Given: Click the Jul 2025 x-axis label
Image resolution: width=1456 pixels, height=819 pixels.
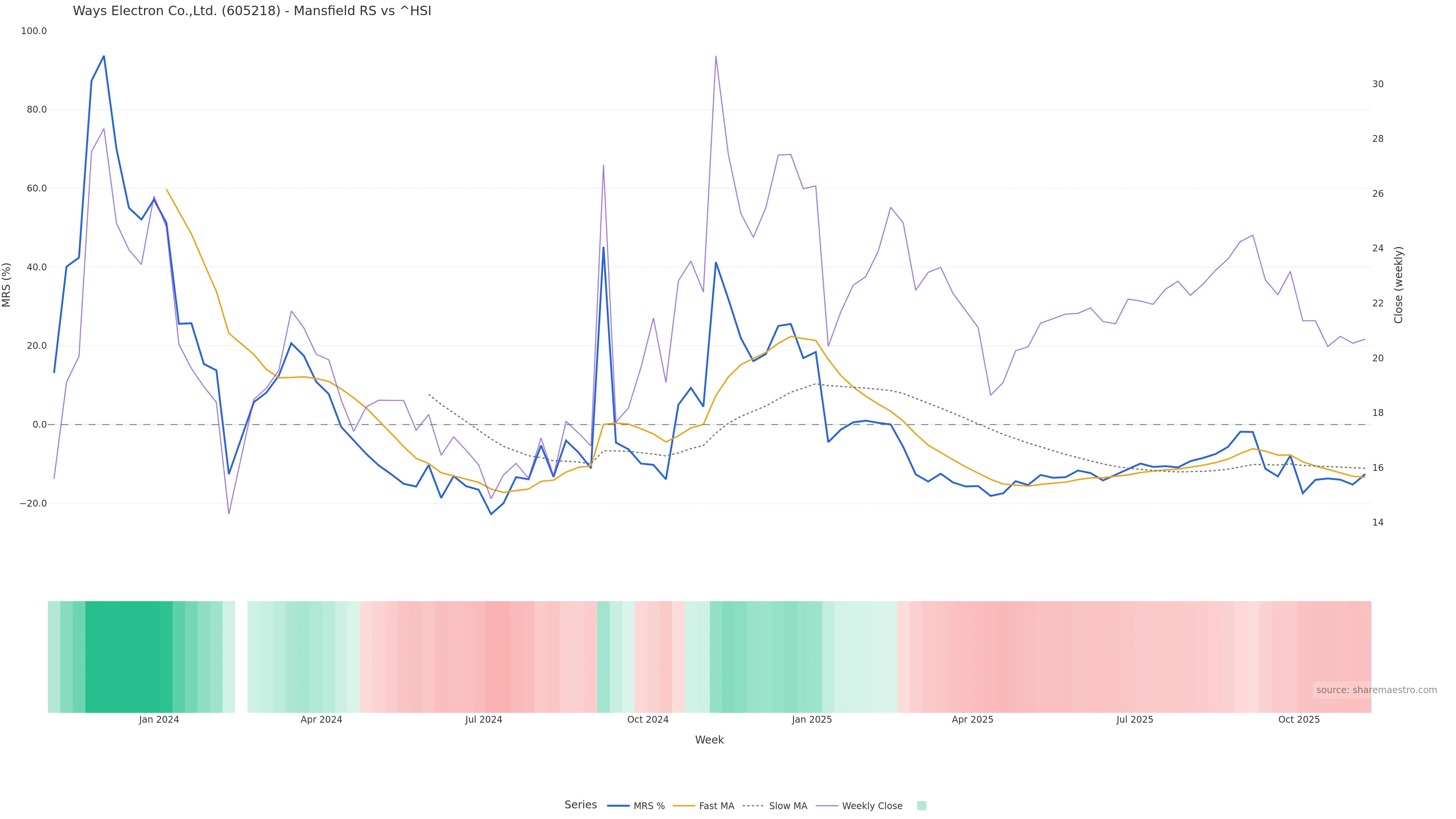Looking at the screenshot, I should click(1134, 720).
